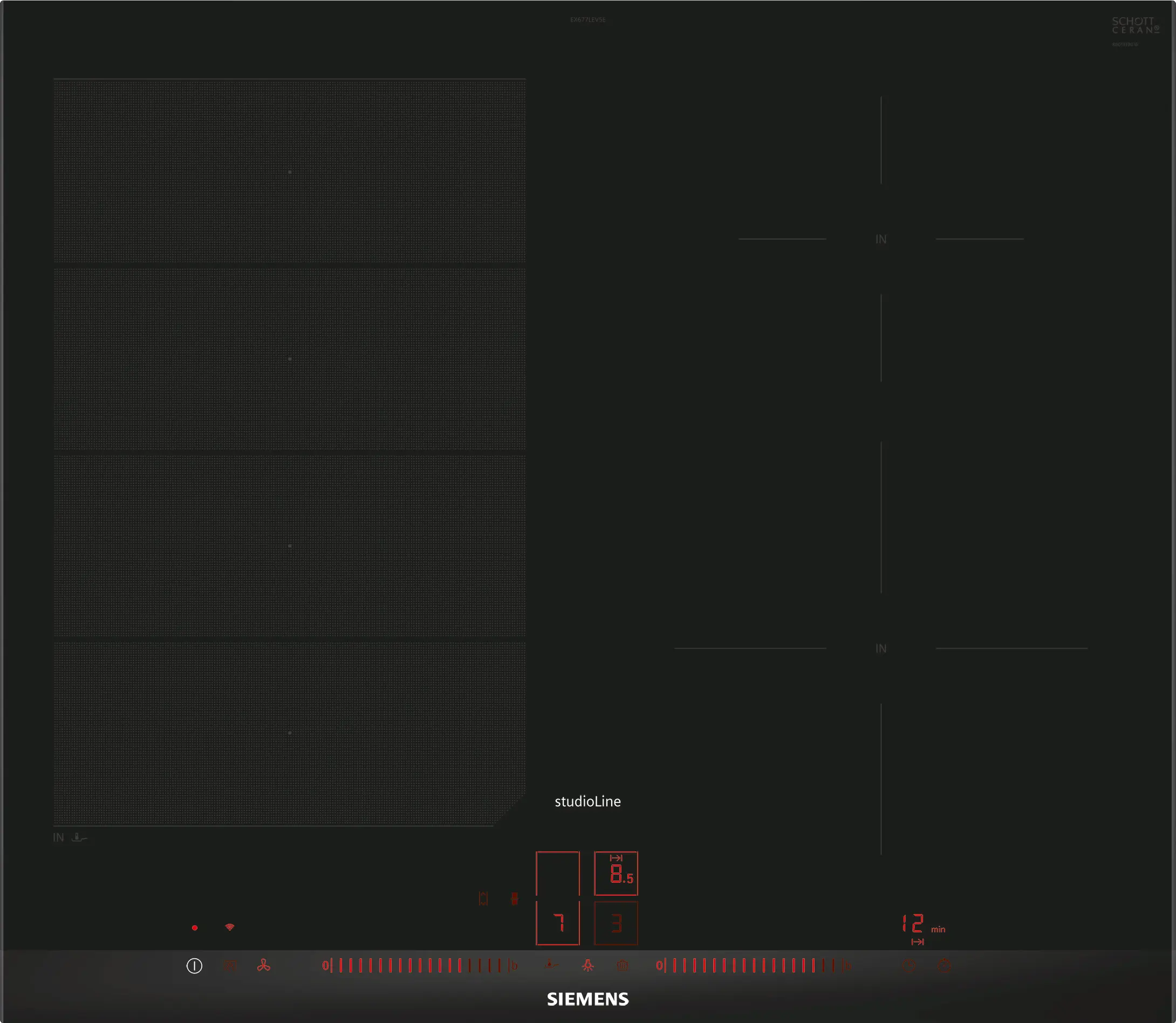1176x1023 pixels.
Task: Toggle the hood light bulb icon
Action: (587, 965)
